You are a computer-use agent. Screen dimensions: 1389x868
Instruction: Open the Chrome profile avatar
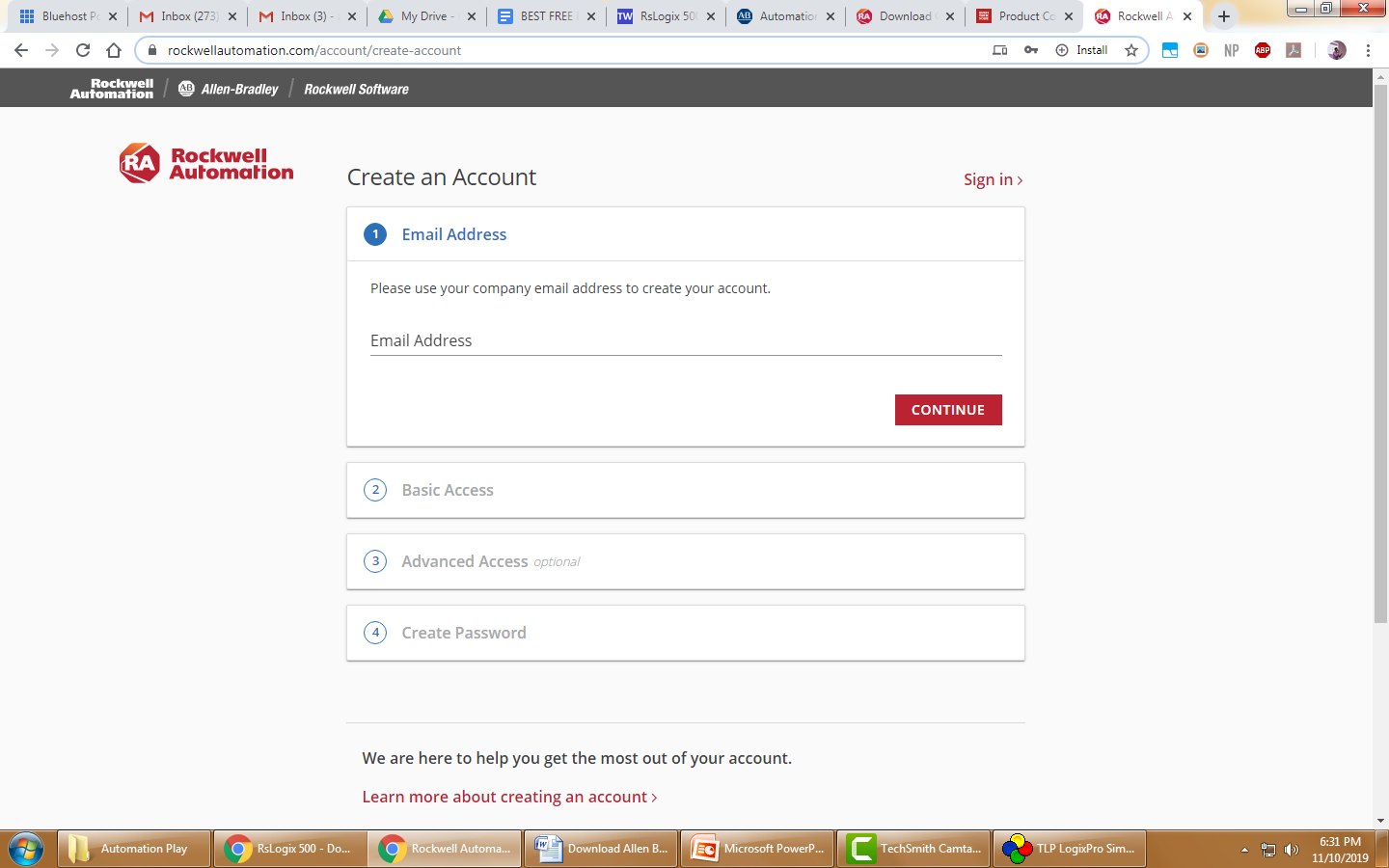pyautogui.click(x=1337, y=50)
